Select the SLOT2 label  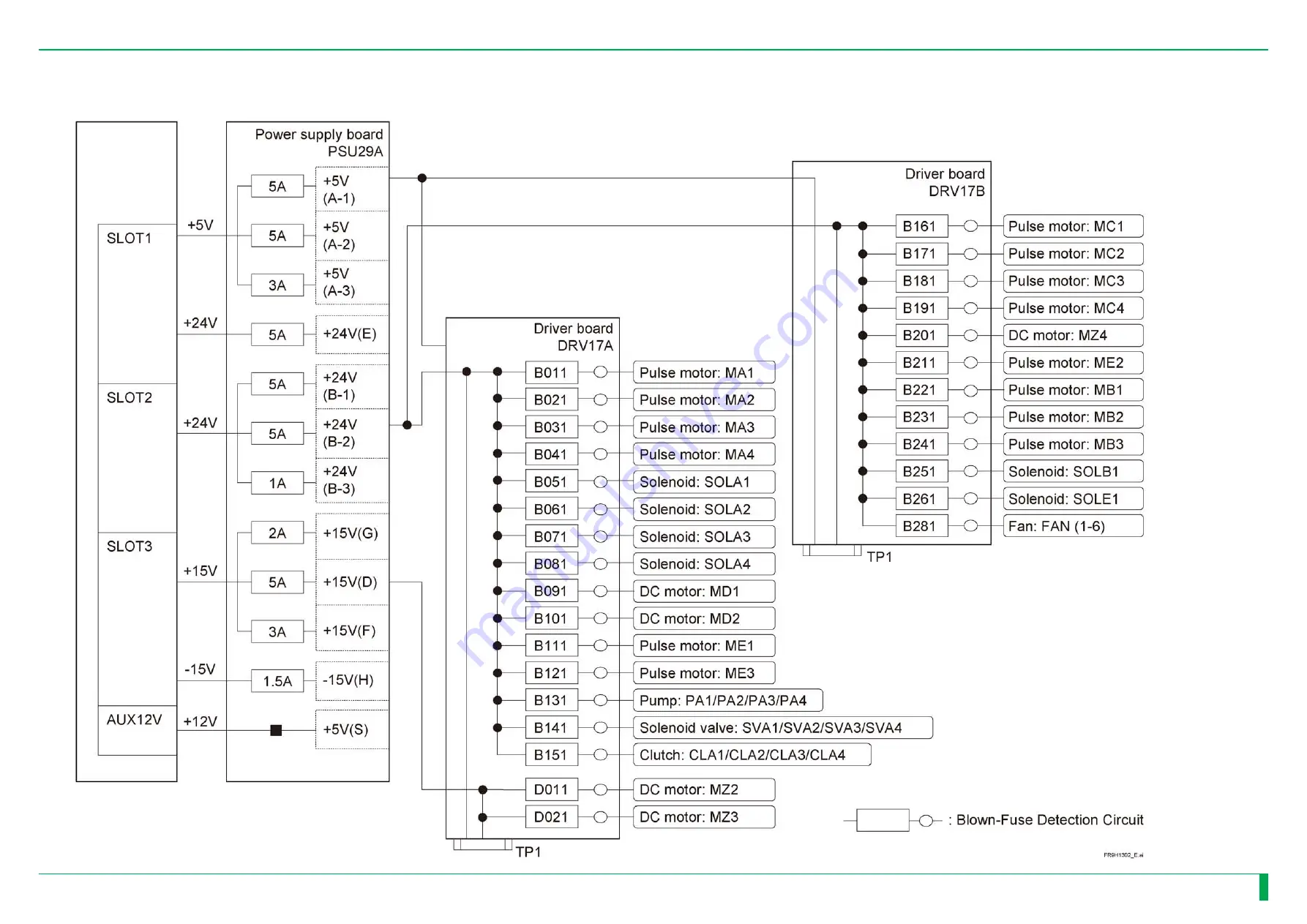pos(129,398)
